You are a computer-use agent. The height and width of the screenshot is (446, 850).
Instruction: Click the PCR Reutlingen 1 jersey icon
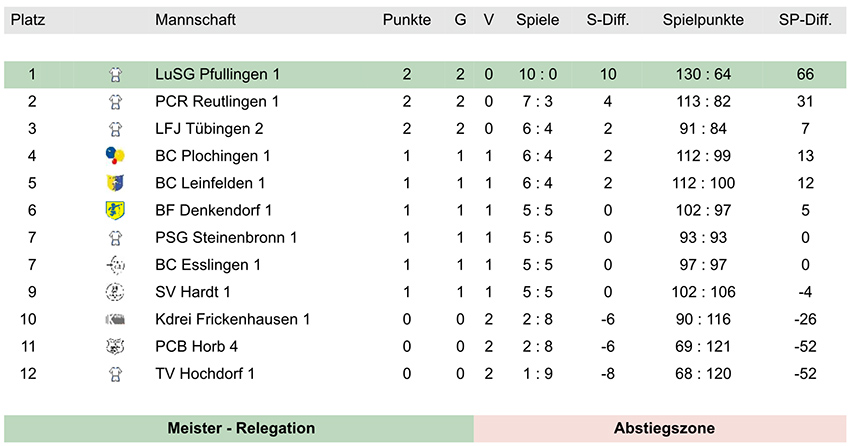pos(115,102)
